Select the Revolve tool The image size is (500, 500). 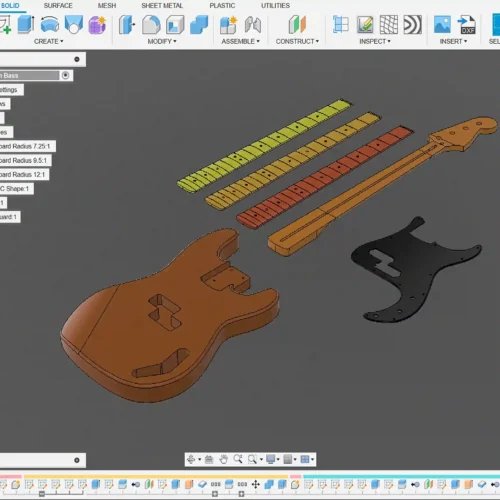point(50,24)
